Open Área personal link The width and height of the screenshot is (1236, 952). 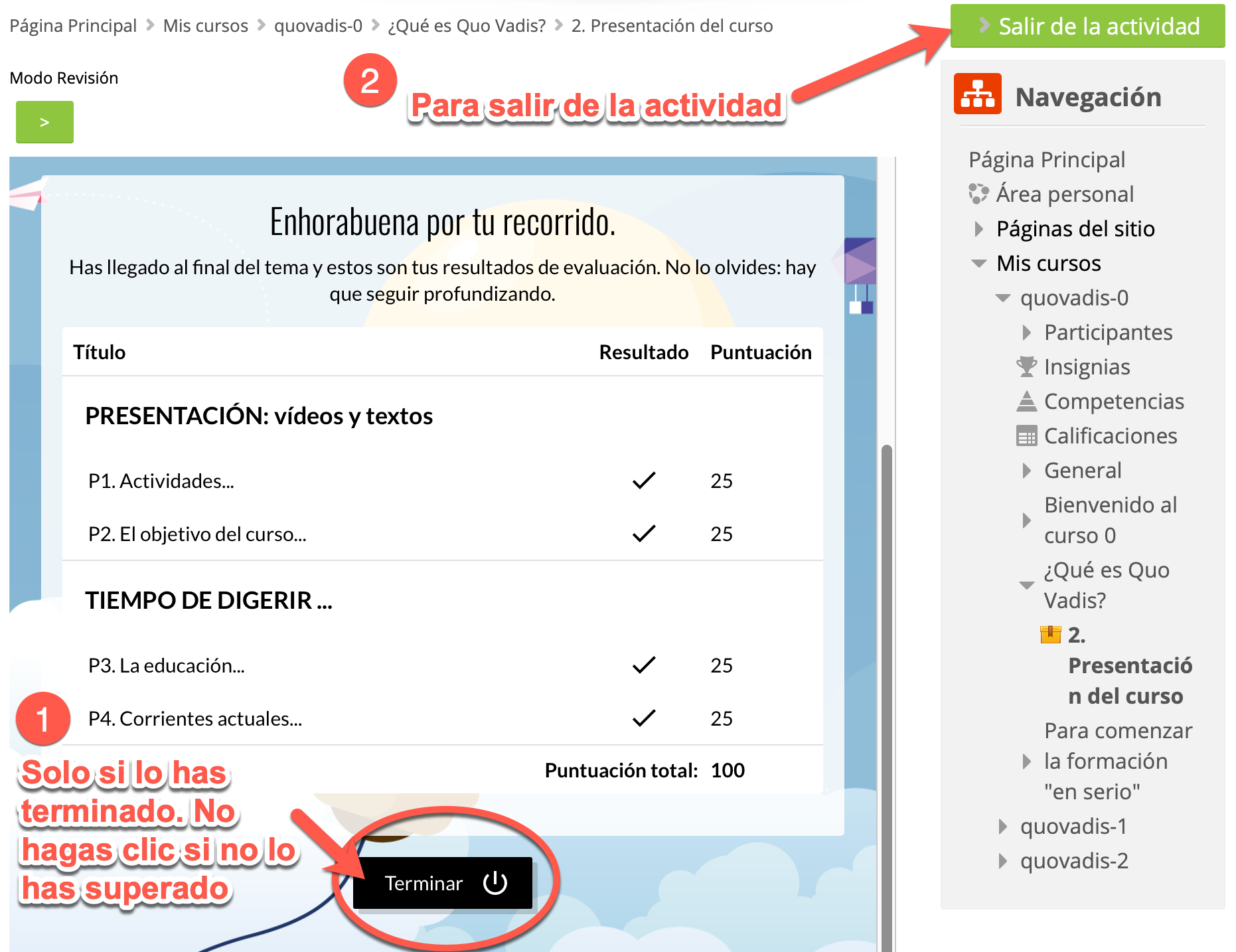coord(1065,195)
